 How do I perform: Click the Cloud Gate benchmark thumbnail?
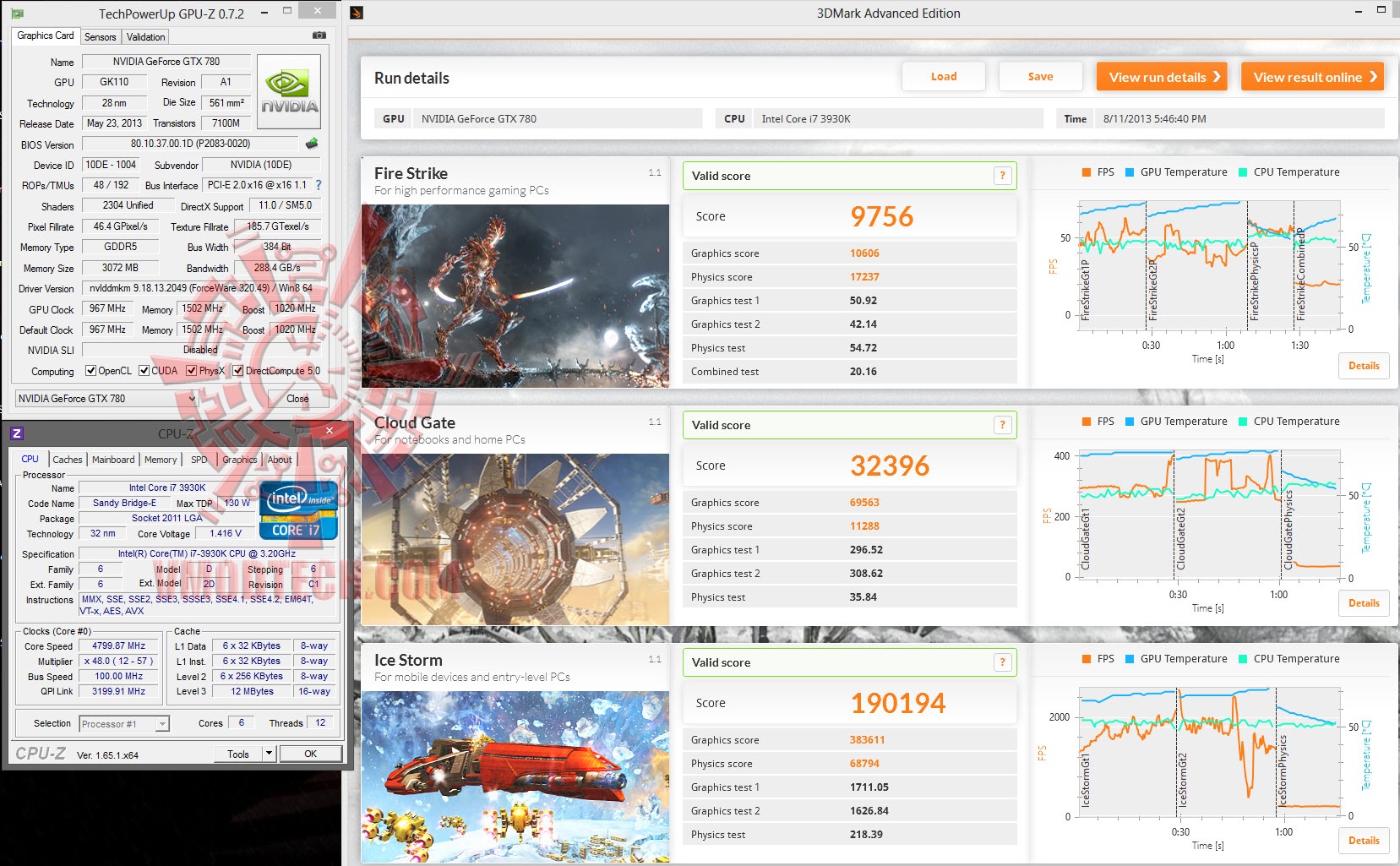[515, 539]
